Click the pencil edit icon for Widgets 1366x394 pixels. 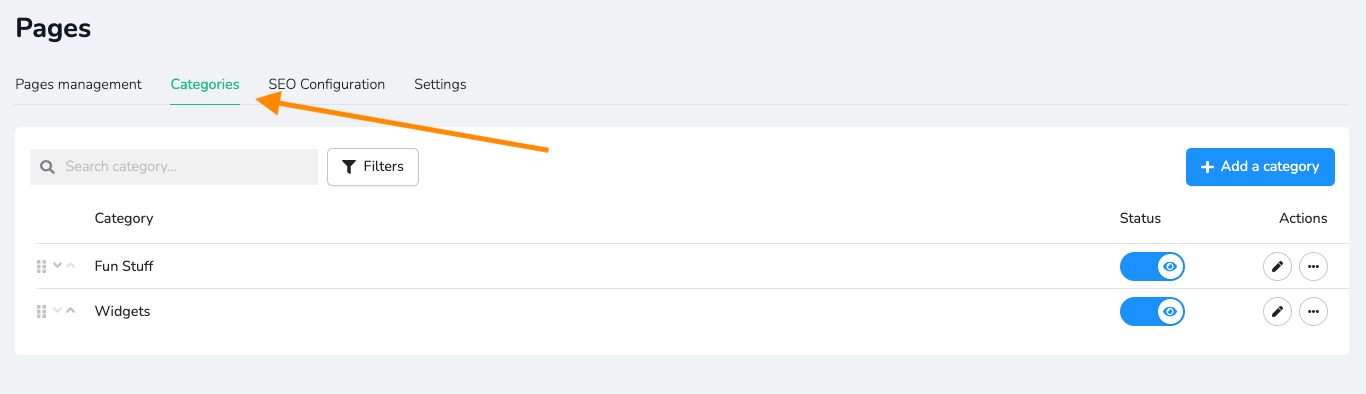(x=1277, y=311)
